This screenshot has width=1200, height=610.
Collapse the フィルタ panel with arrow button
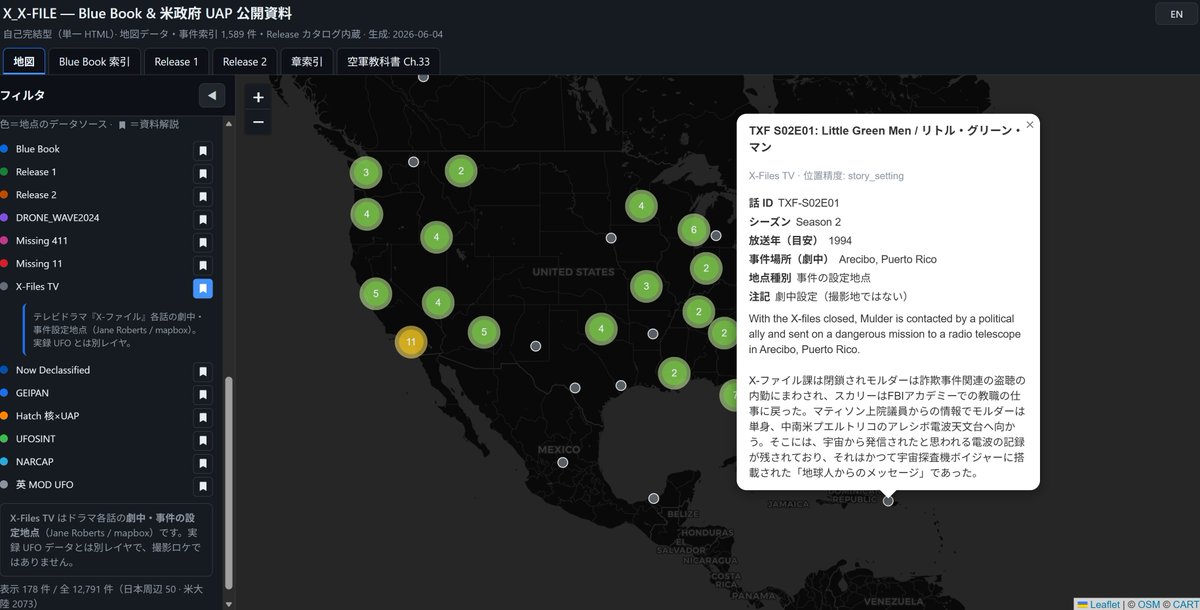pyautogui.click(x=212, y=95)
